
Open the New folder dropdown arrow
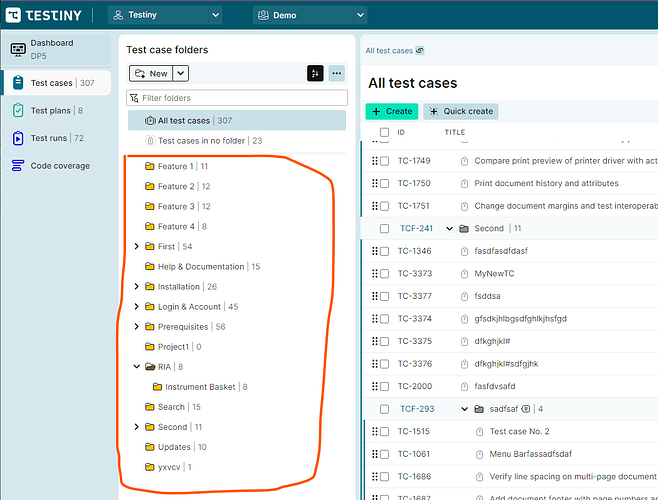(x=180, y=73)
